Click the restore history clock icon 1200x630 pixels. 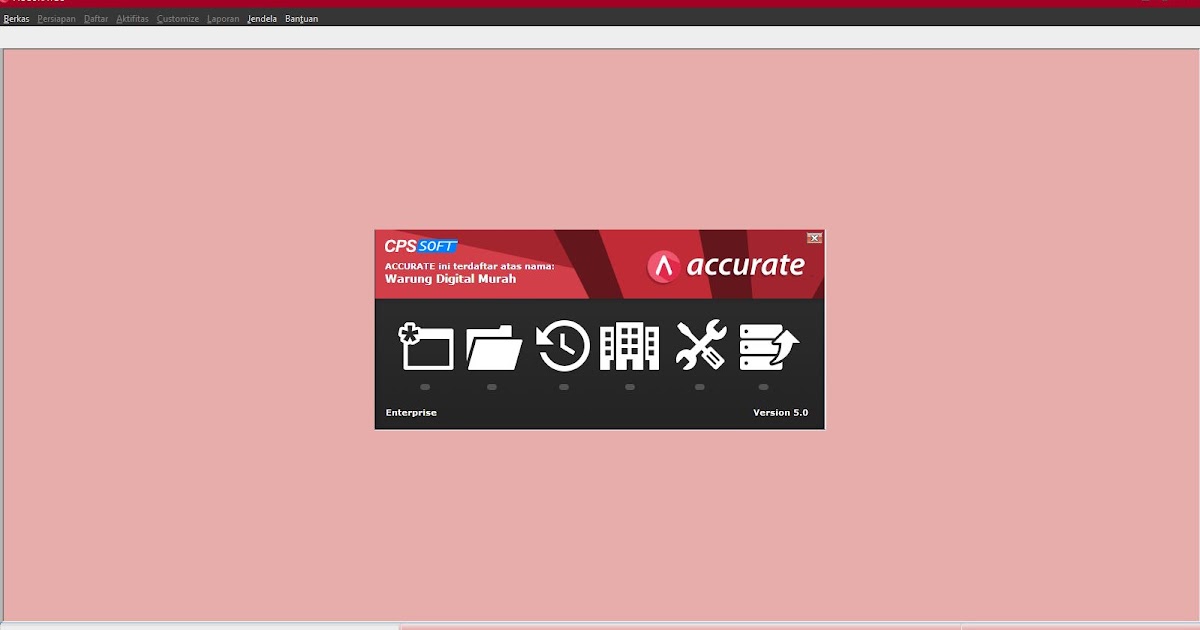[x=563, y=347]
